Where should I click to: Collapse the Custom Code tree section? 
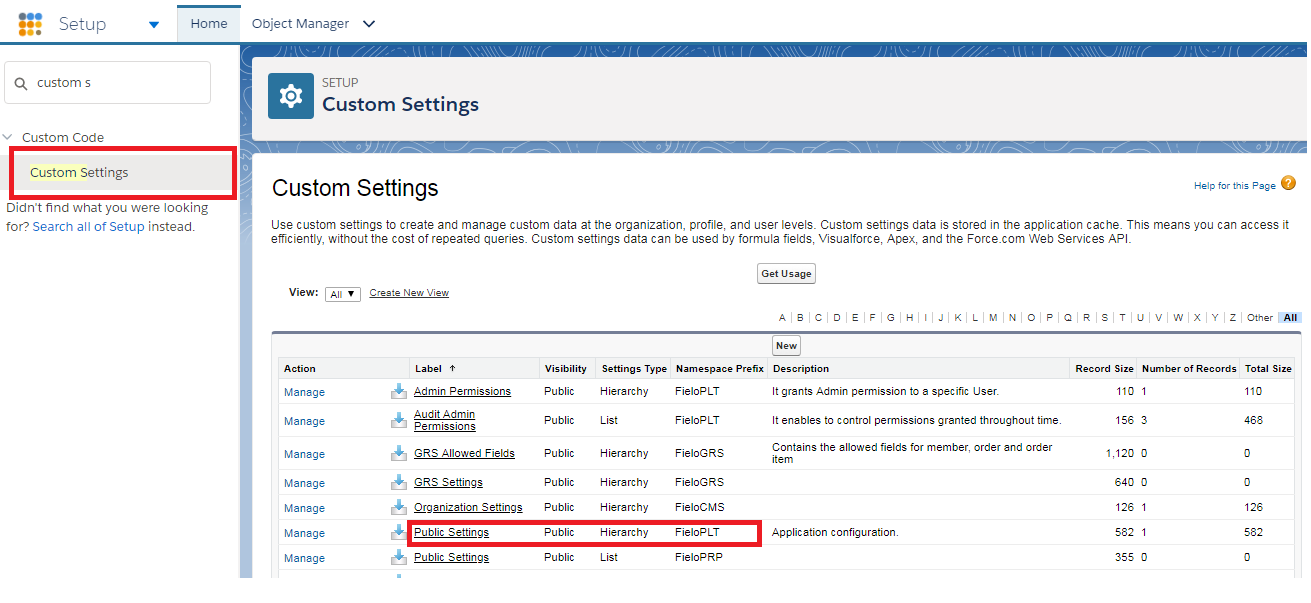click(x=8, y=138)
